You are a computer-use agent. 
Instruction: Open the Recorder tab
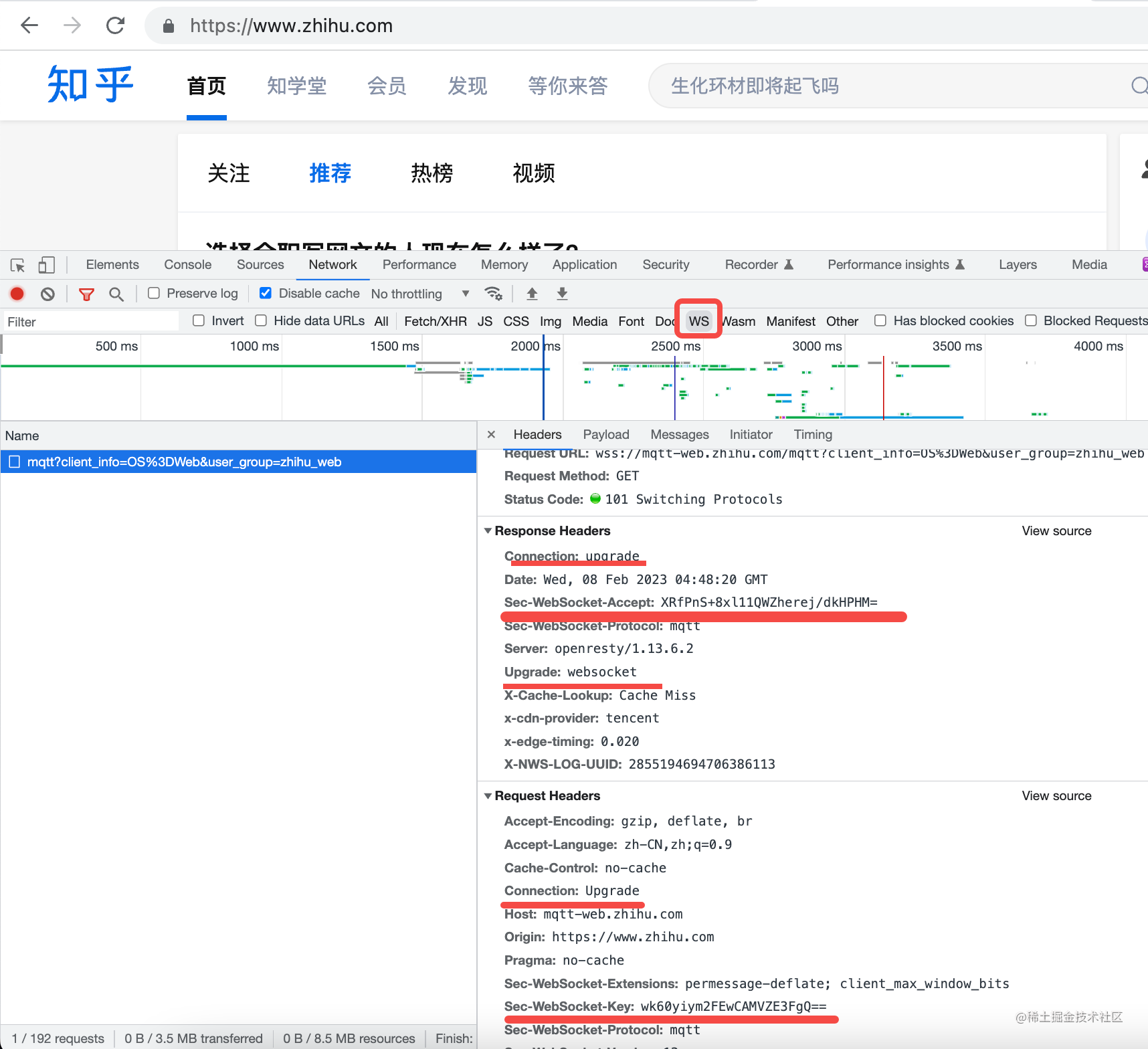click(759, 265)
